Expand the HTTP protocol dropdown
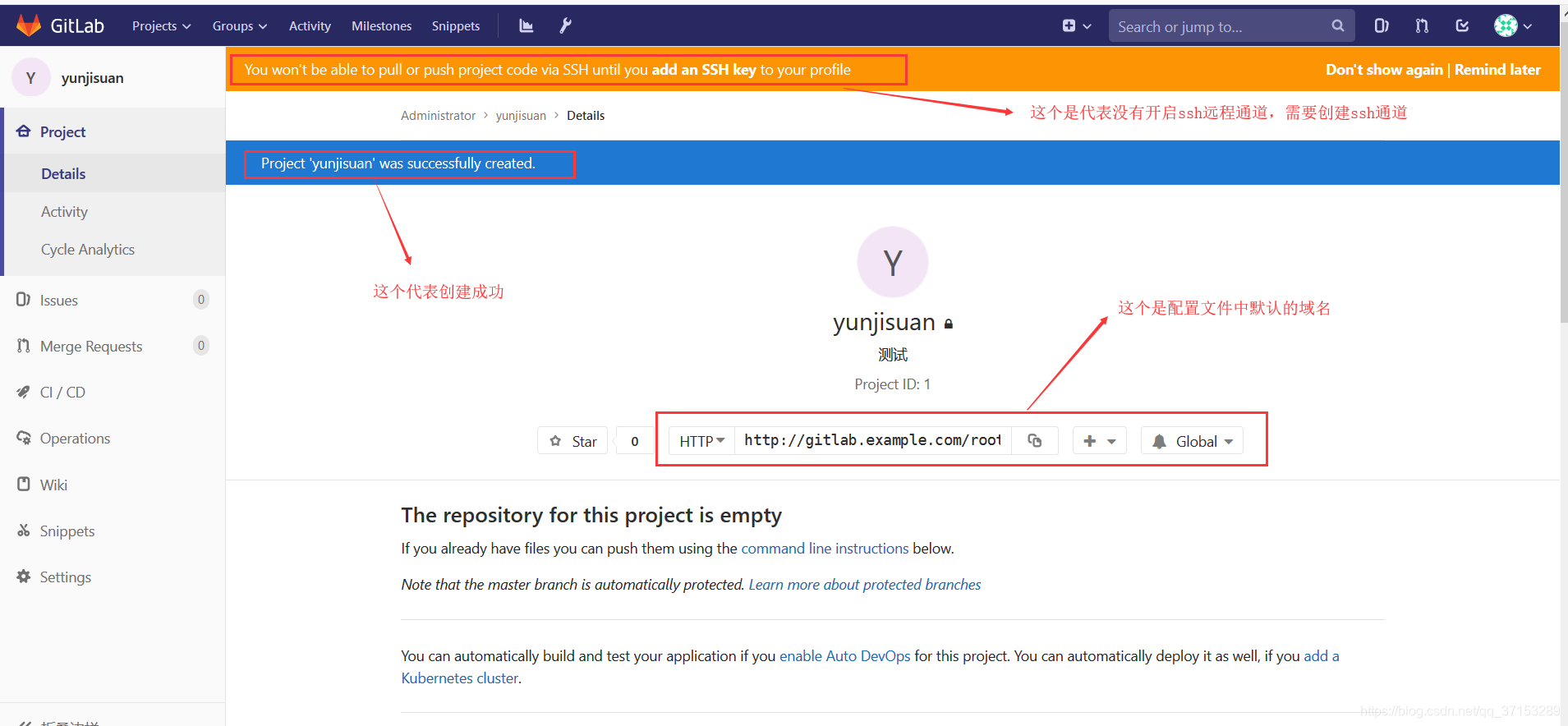The image size is (1568, 726). [702, 441]
